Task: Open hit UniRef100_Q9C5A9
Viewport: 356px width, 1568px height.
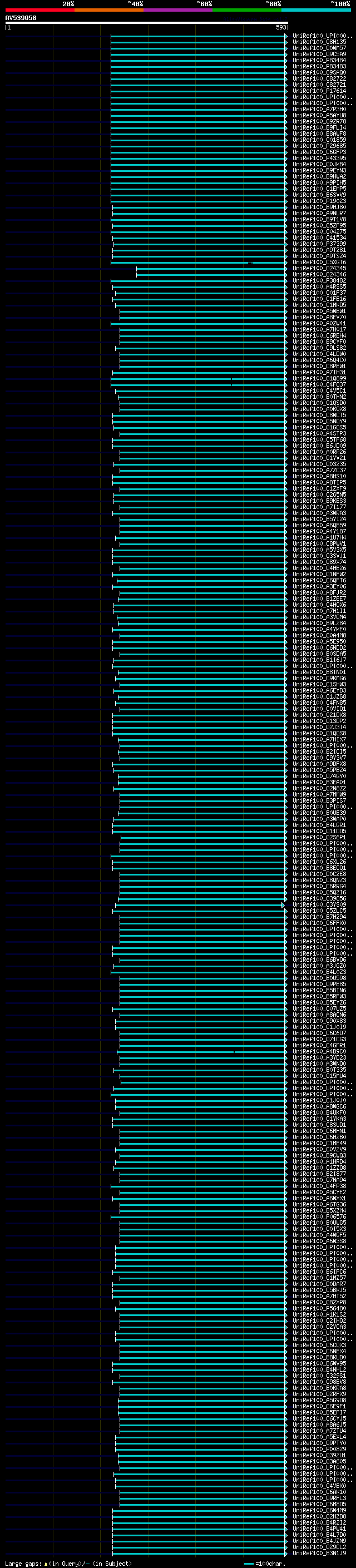Action: (319, 54)
